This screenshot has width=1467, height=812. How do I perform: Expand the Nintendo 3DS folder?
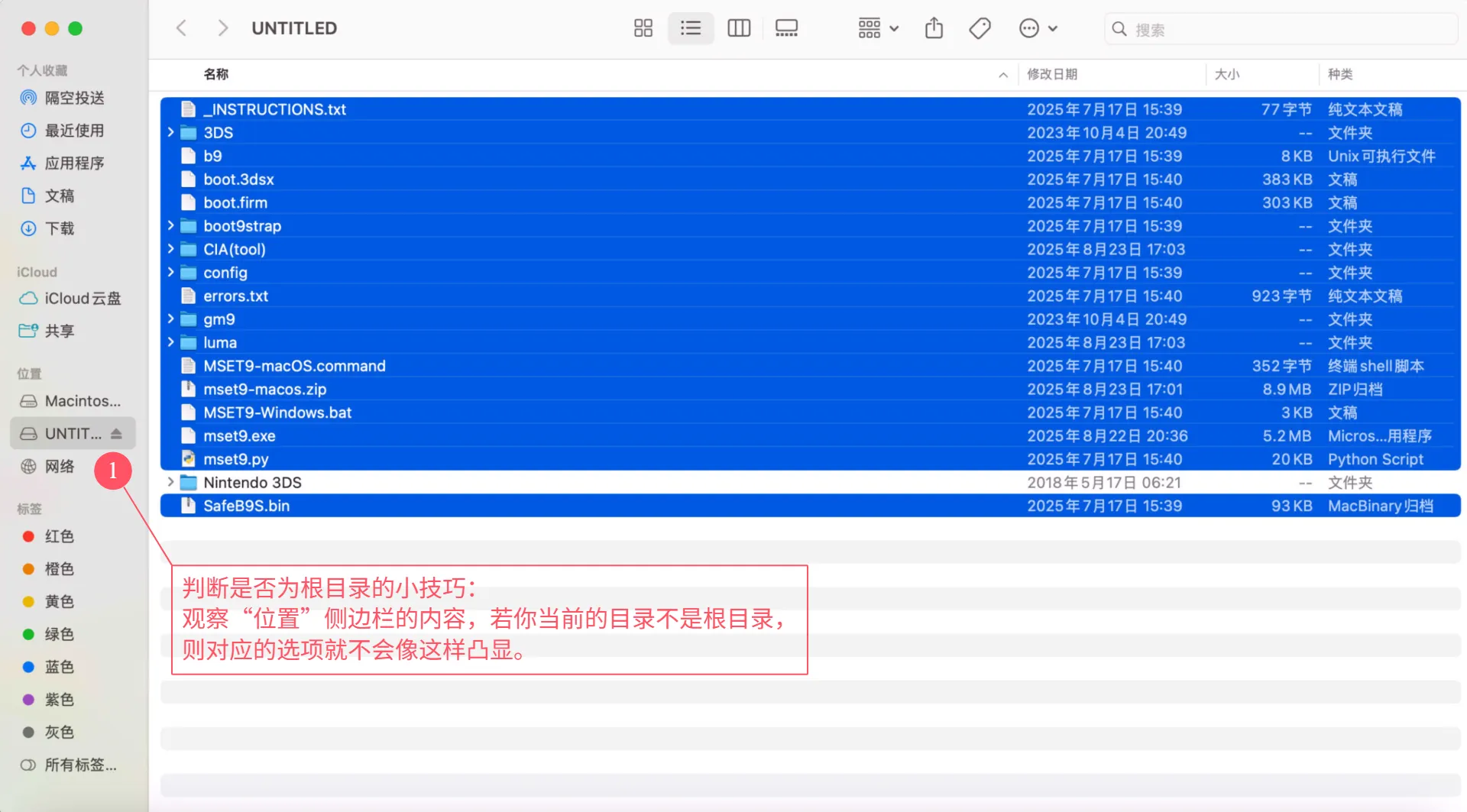point(170,482)
